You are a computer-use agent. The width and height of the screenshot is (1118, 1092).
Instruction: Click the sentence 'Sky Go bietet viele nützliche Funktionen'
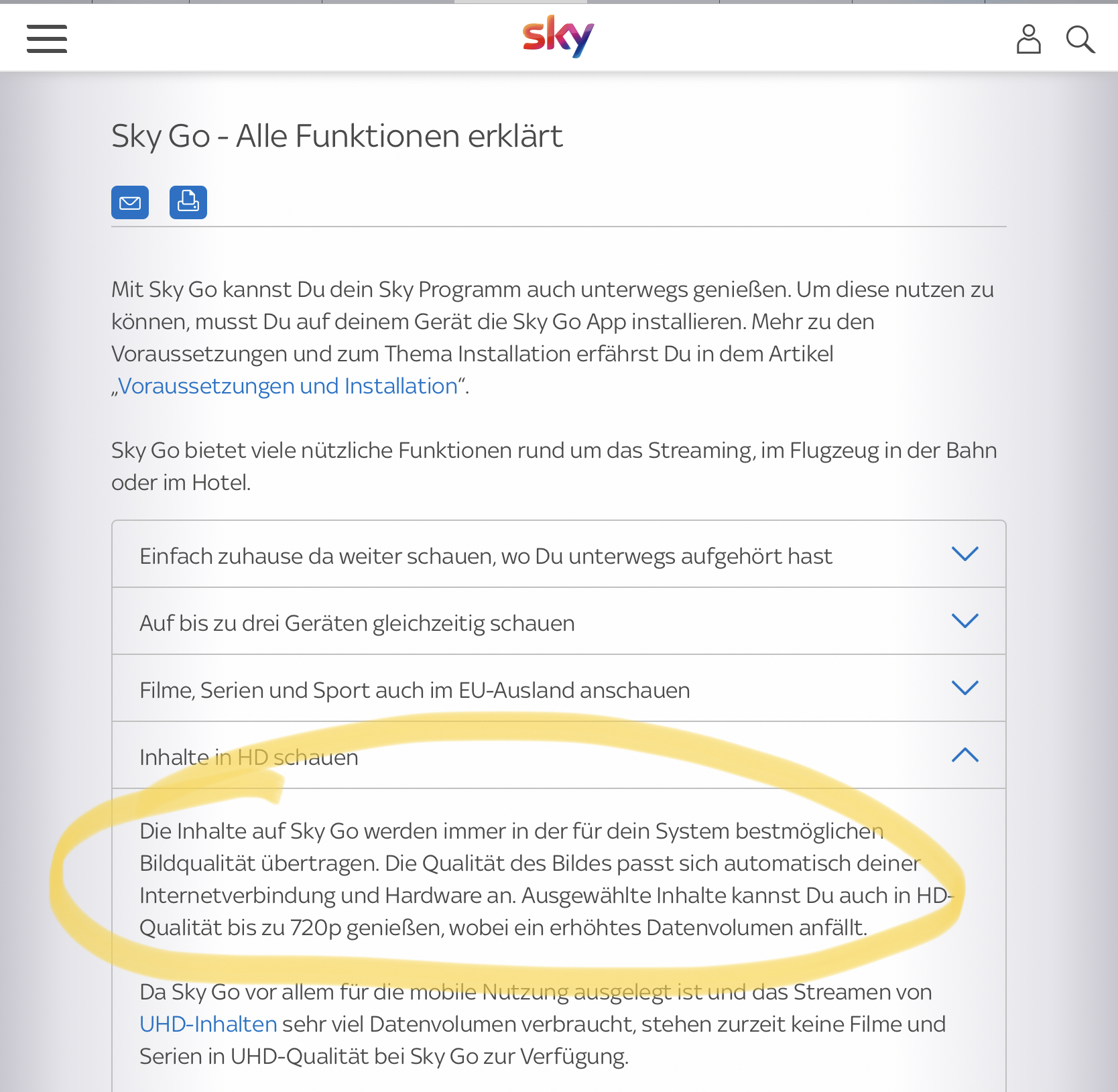click(x=554, y=467)
